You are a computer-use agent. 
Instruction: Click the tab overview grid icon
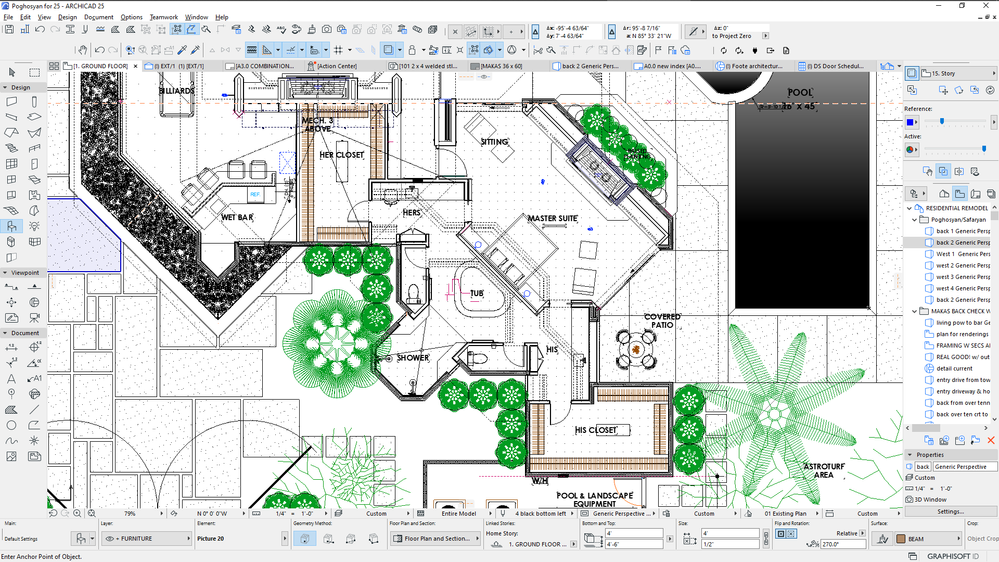(54, 66)
